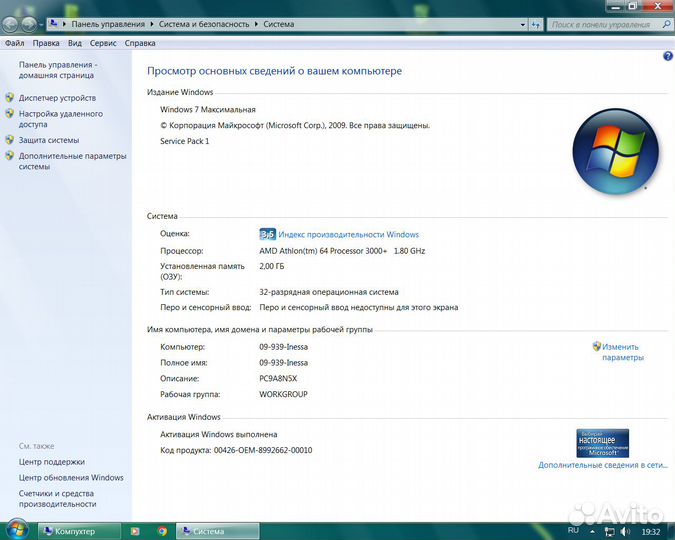The height and width of the screenshot is (540, 675).
Task: Open the Windows Start orb
Action: coord(17,530)
